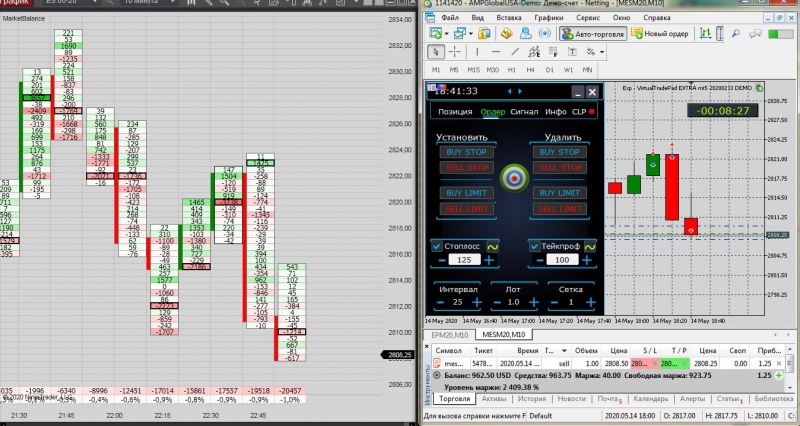
Task: Expand profiles dropdown arrow
Action: (470, 34)
